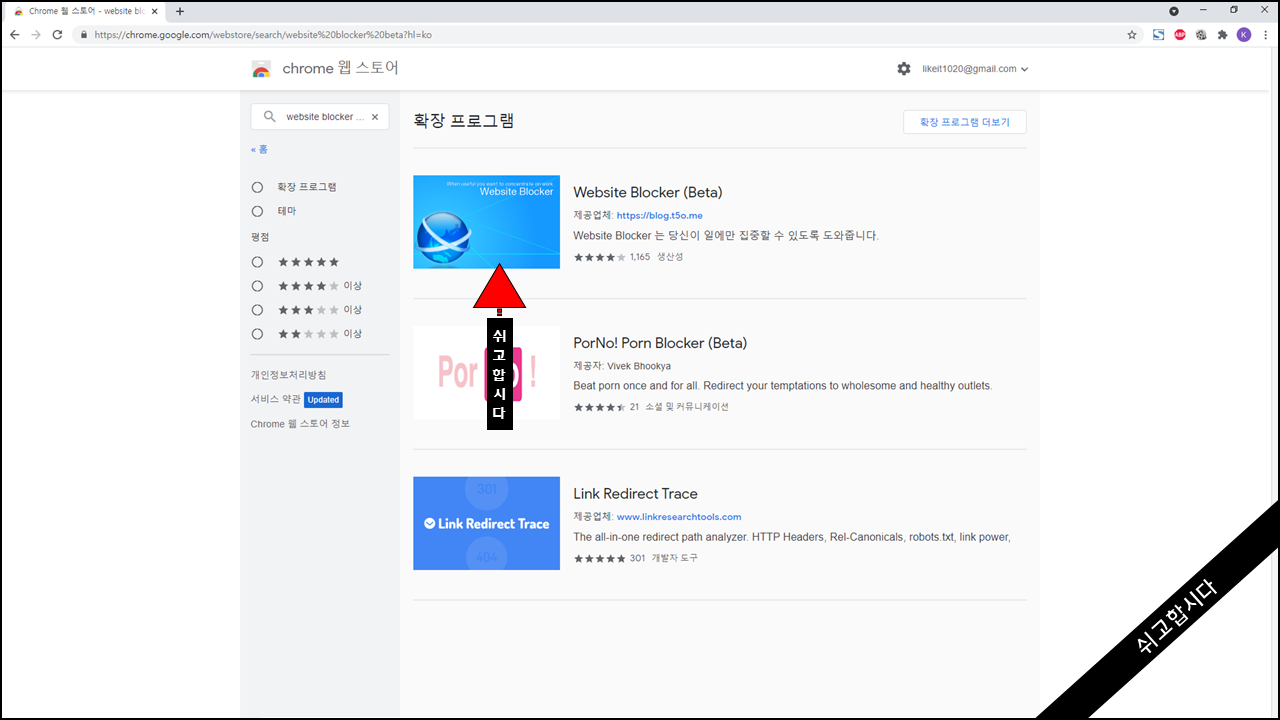Click 소셜 및 커뮤니케이션 category label

coord(686,407)
